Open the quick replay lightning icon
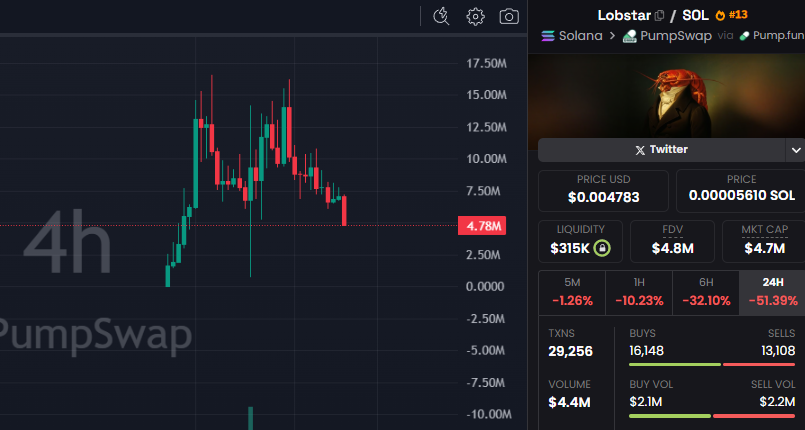 (x=441, y=16)
